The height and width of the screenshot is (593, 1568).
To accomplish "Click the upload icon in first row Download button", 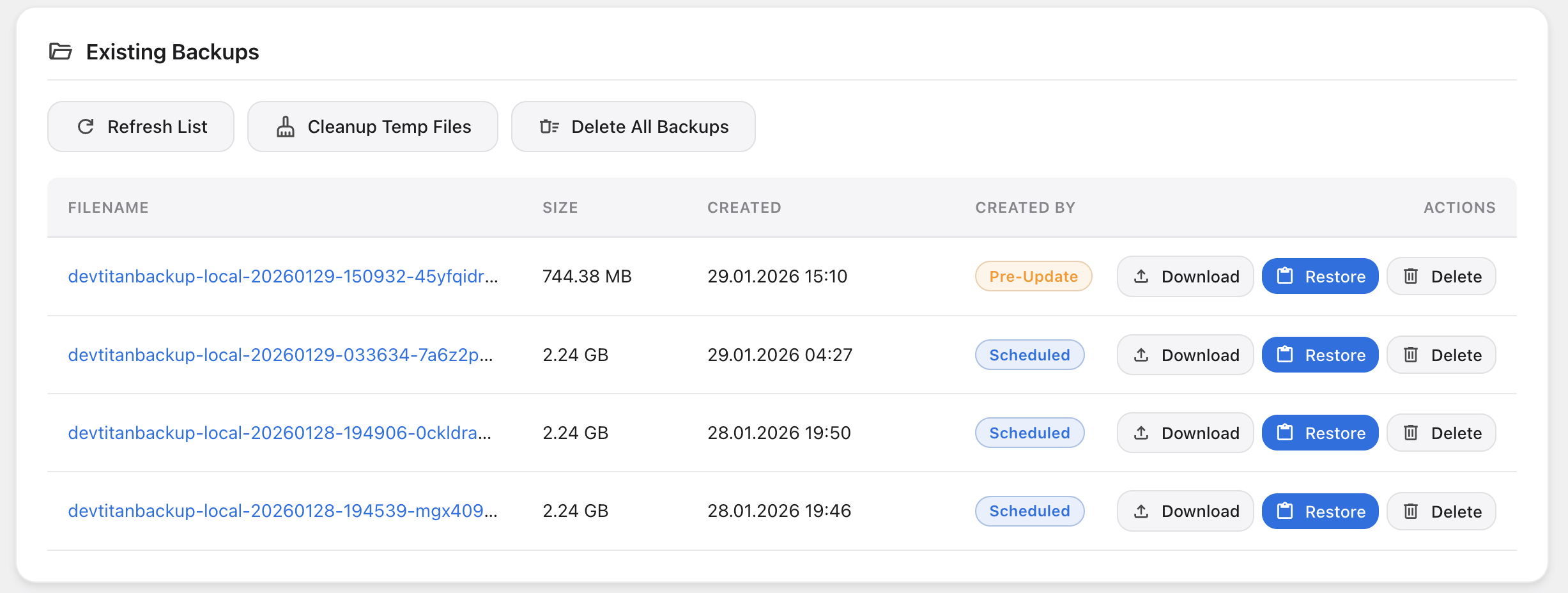I will 1141,276.
